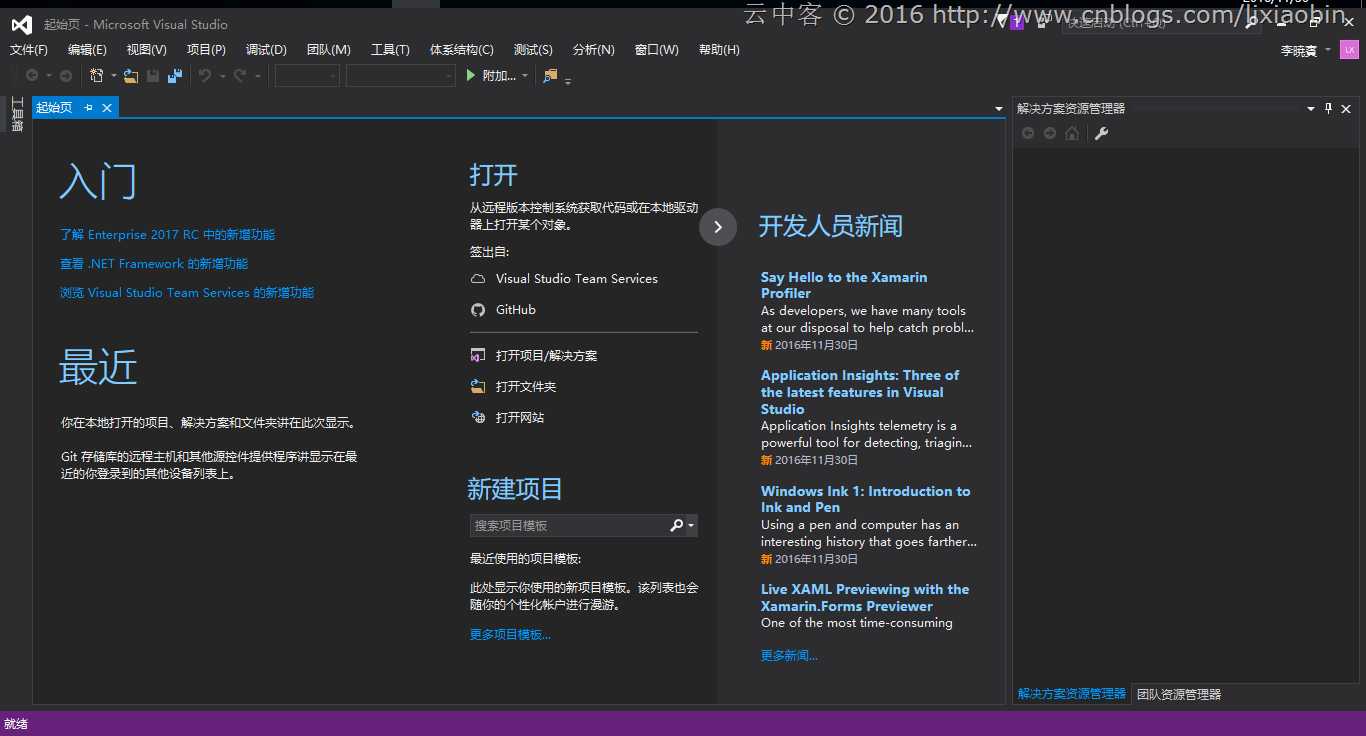Switch to the 解决方案资源管理器 bottom tab
1366x736 pixels.
tap(1072, 694)
